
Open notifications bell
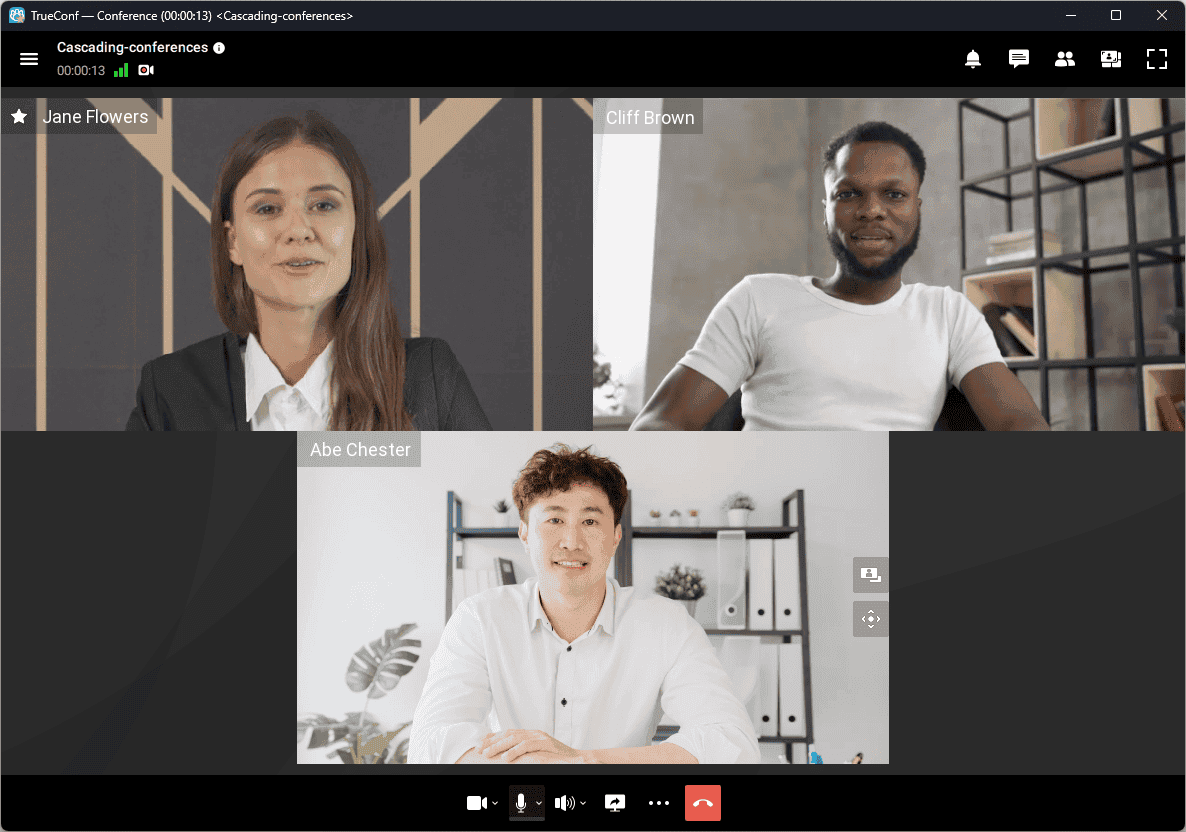tap(973, 59)
